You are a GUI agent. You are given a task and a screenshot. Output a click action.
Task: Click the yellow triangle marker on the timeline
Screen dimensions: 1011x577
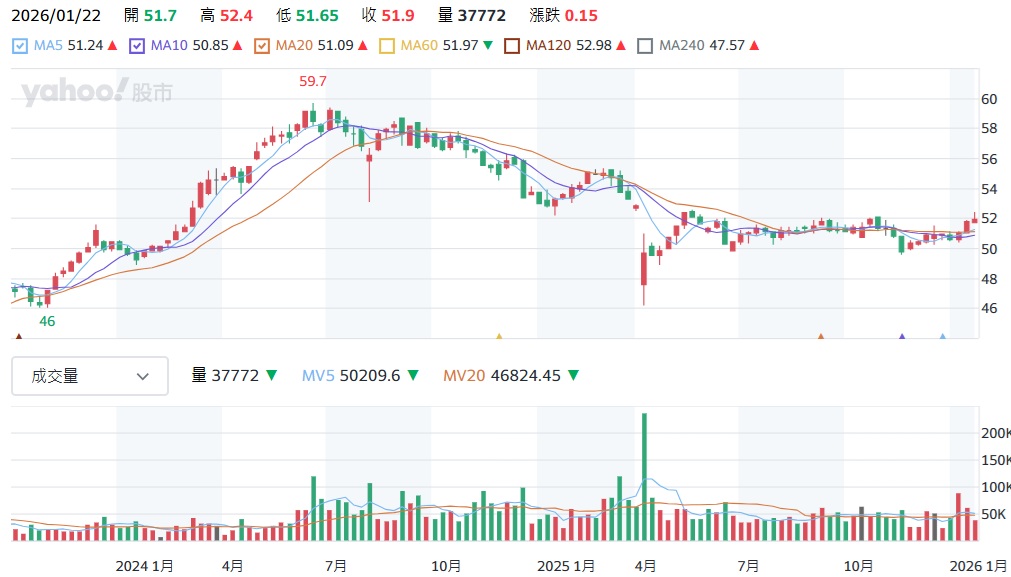click(499, 337)
